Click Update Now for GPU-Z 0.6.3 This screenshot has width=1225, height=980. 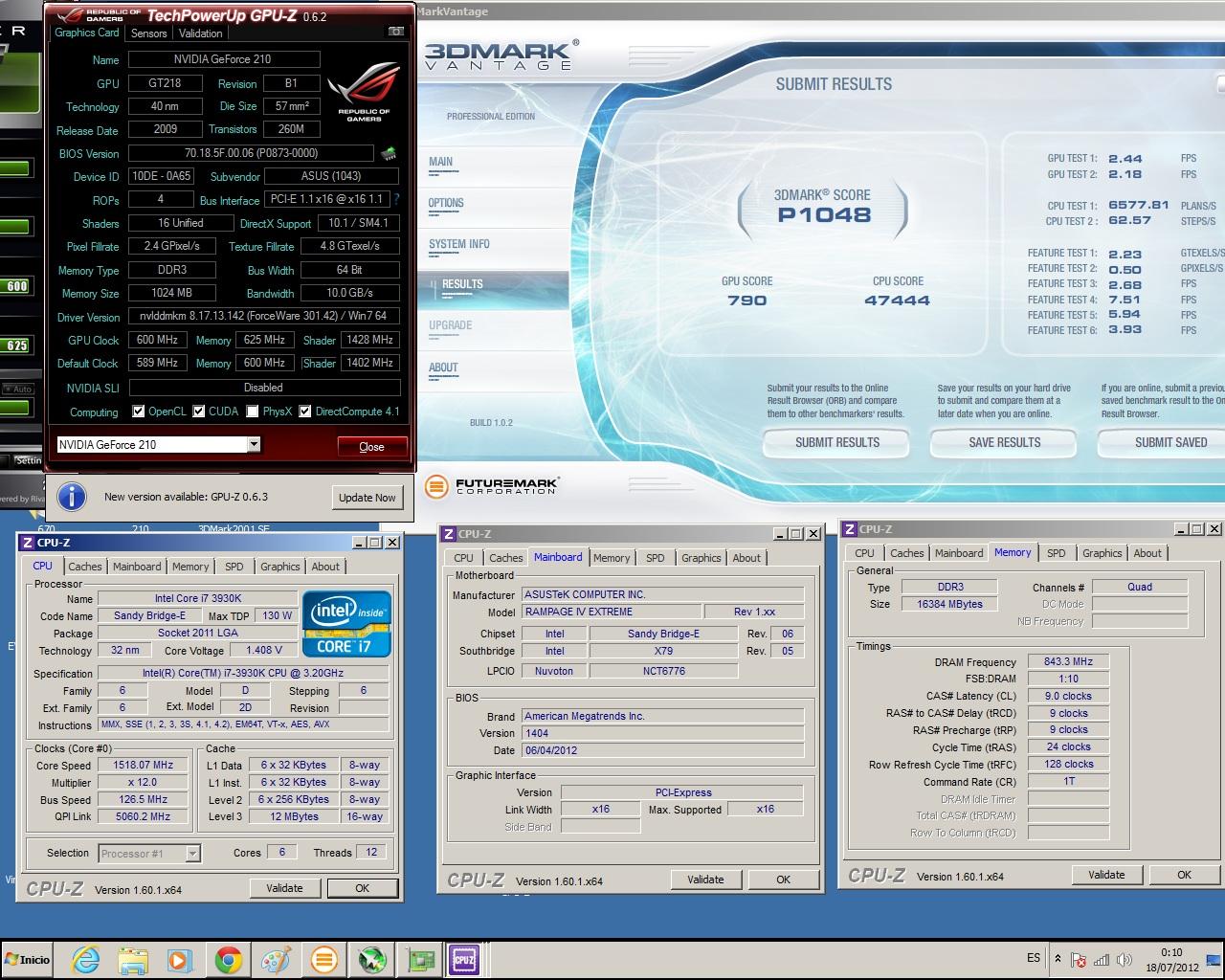point(367,498)
